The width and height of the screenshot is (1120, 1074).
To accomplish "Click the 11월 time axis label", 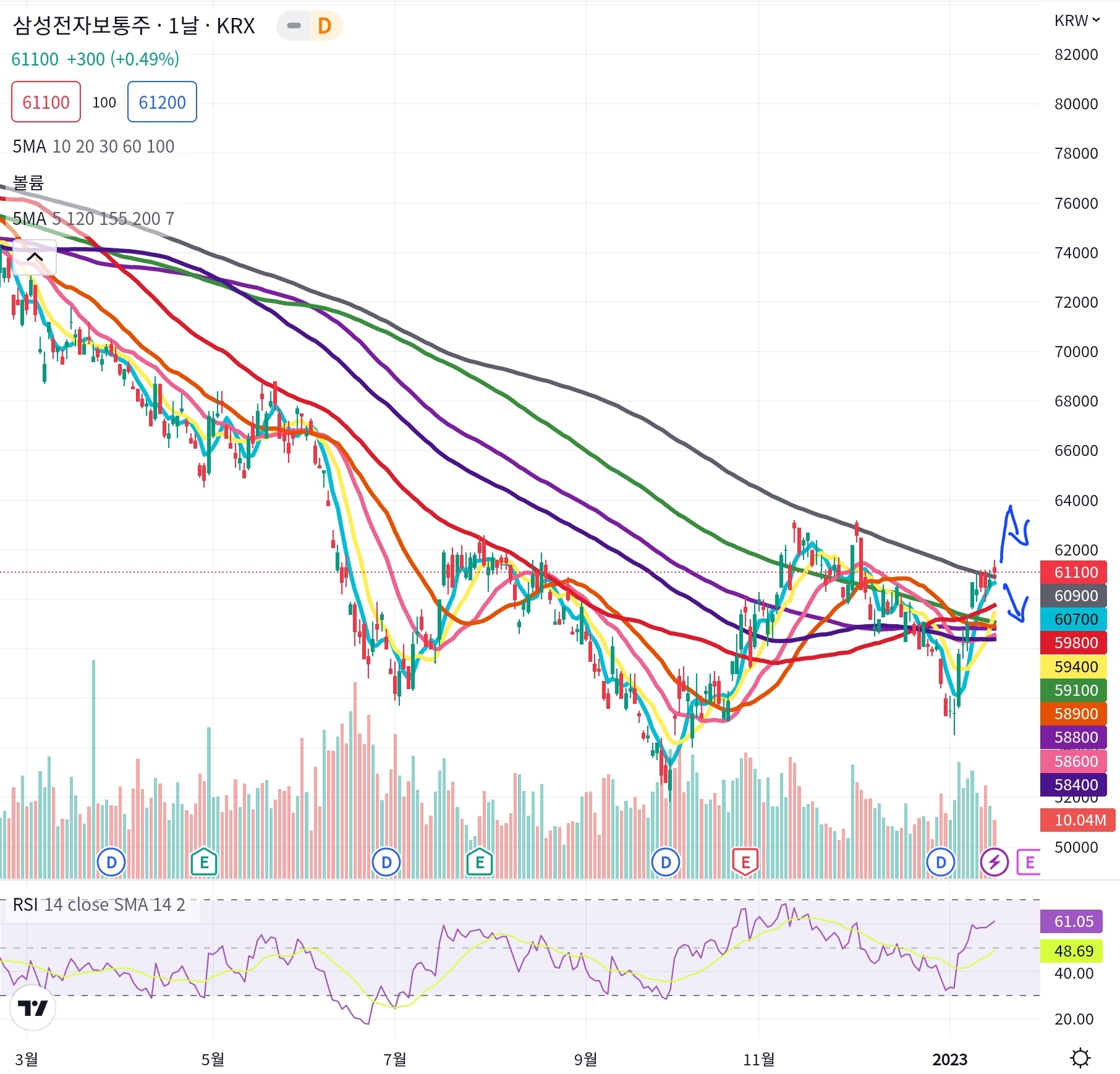I will (x=758, y=1059).
